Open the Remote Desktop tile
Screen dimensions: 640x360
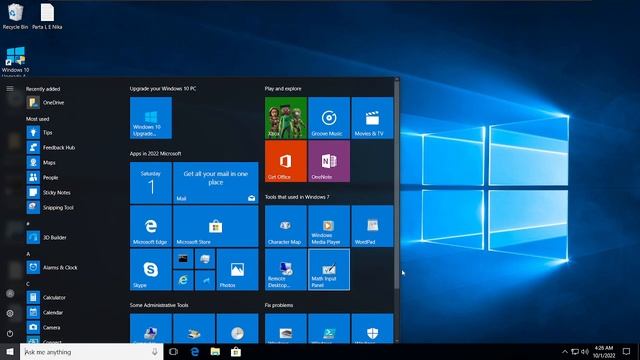(x=286, y=269)
